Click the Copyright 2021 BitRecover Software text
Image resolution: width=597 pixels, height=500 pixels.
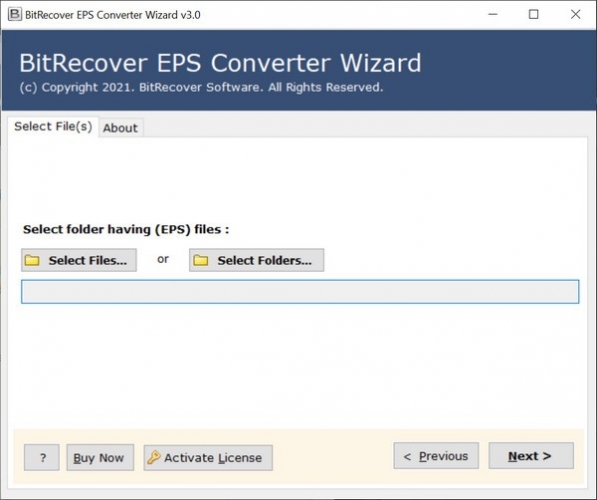201,88
